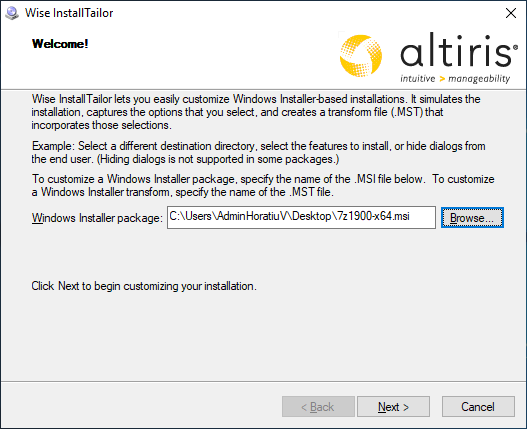Click the registered trademark symbol beside altiris
This screenshot has height=429, width=527.
point(515,48)
